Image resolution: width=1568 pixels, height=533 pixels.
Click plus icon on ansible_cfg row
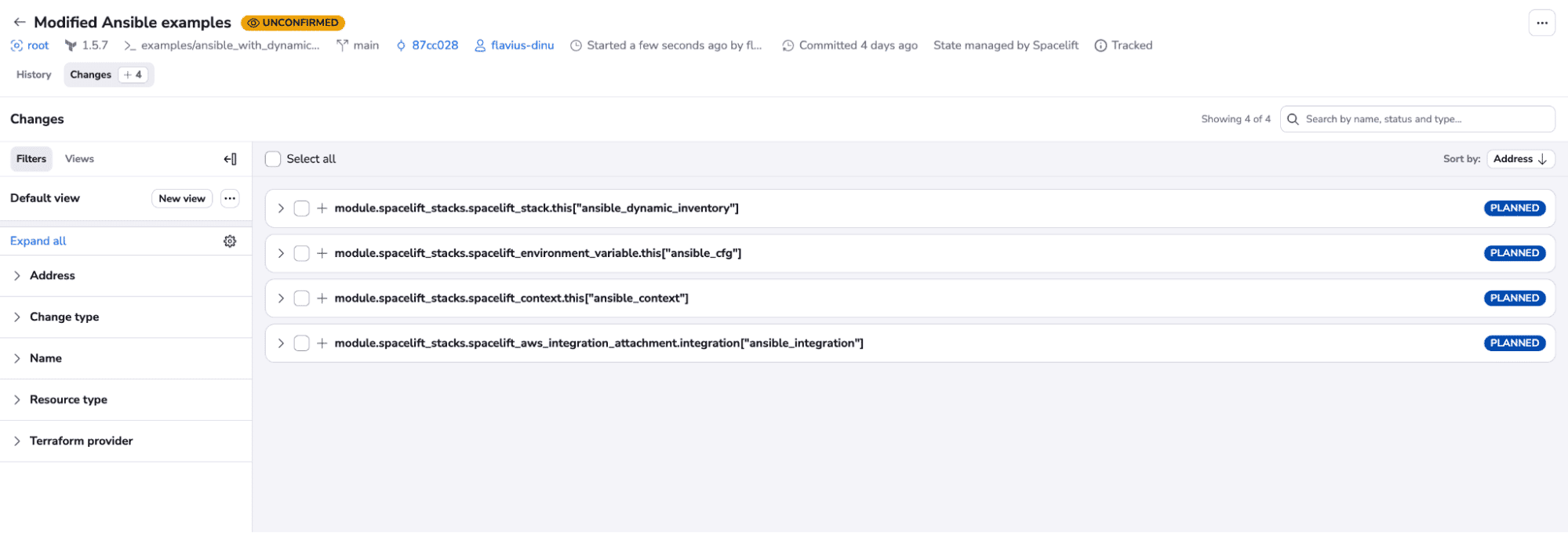322,253
